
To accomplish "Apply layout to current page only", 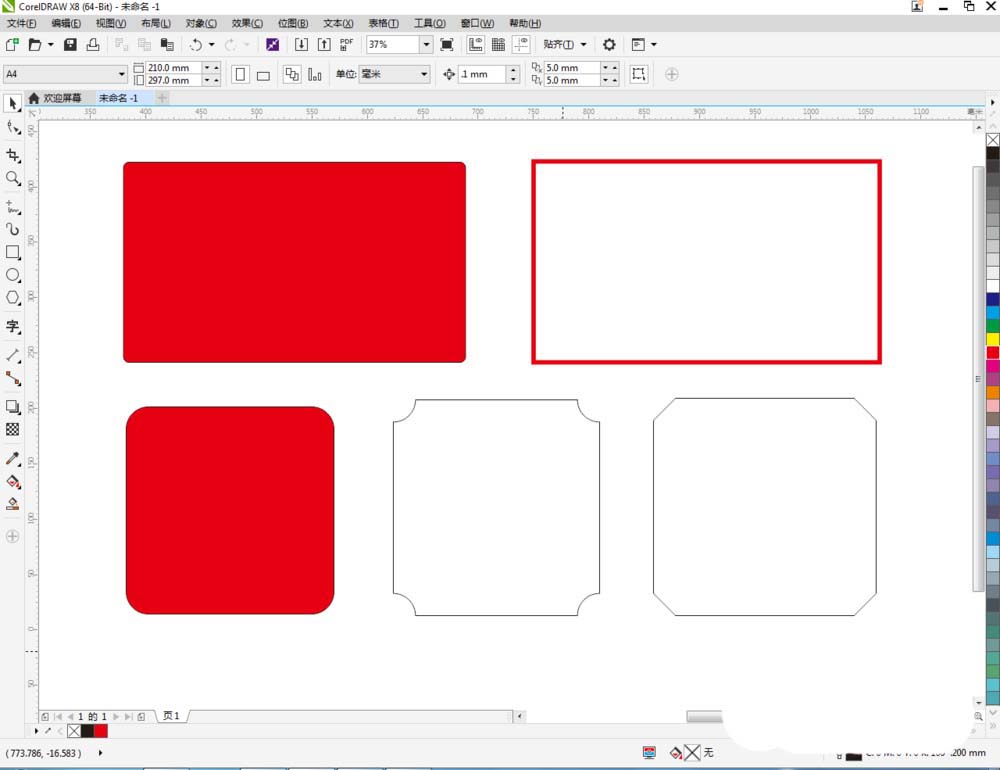I will (314, 75).
